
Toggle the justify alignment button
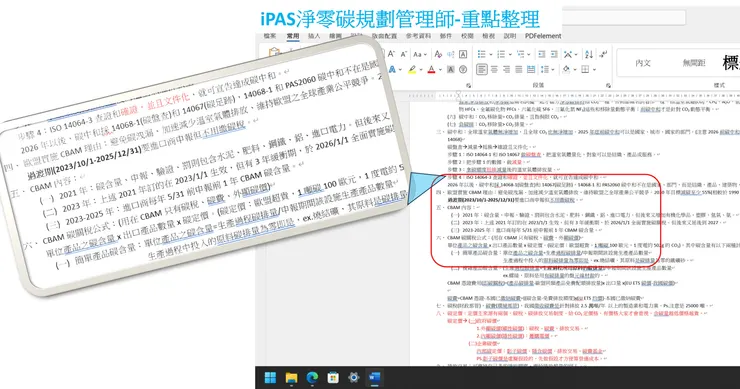[519, 69]
